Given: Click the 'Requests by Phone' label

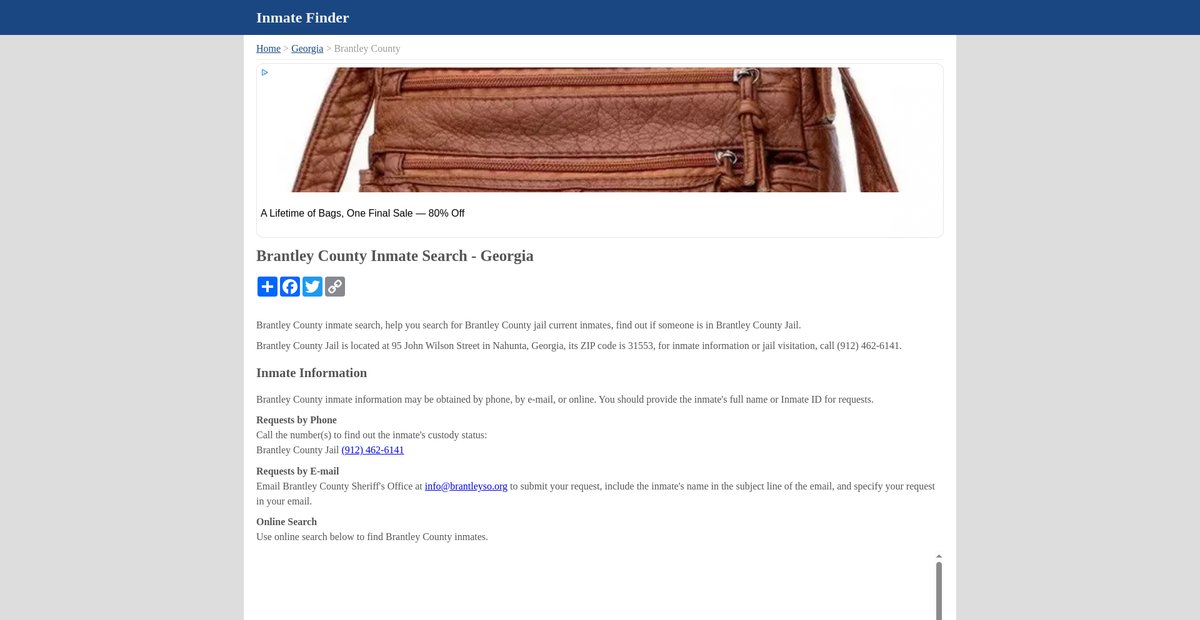Looking at the screenshot, I should point(296,420).
